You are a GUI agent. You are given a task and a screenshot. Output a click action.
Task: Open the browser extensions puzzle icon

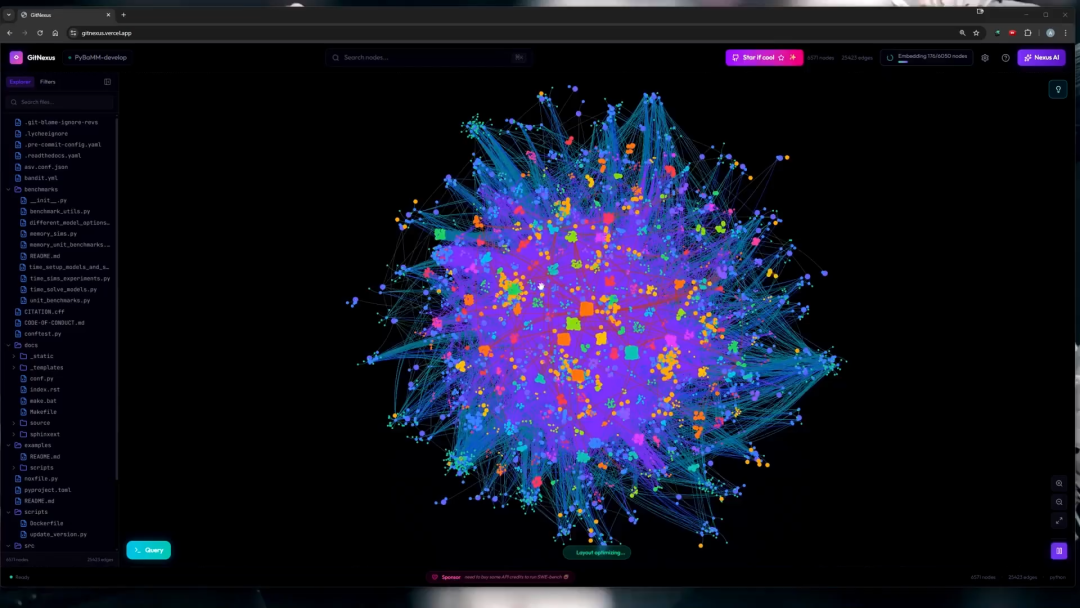(1028, 33)
